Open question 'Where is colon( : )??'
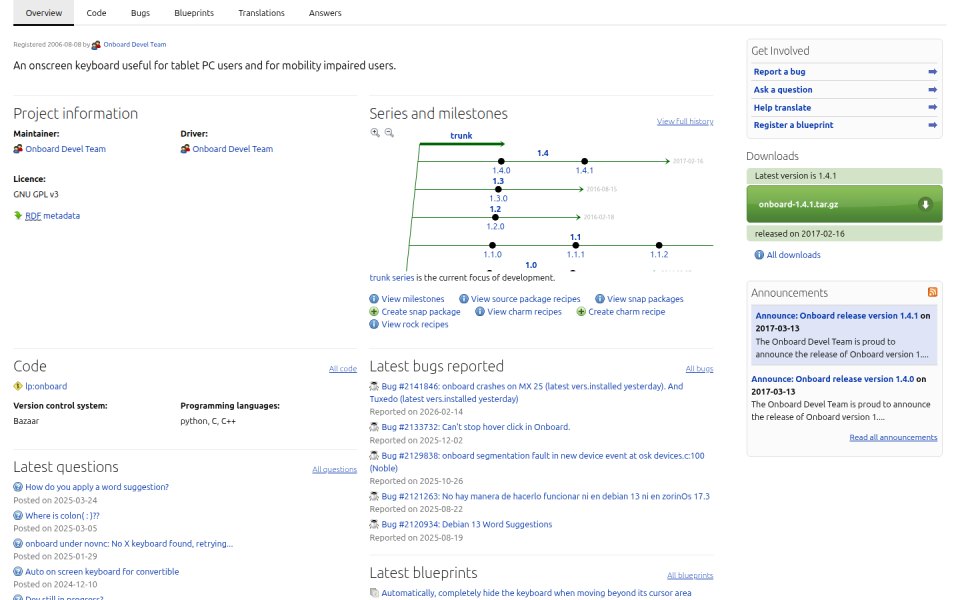 pyautogui.click(x=62, y=516)
